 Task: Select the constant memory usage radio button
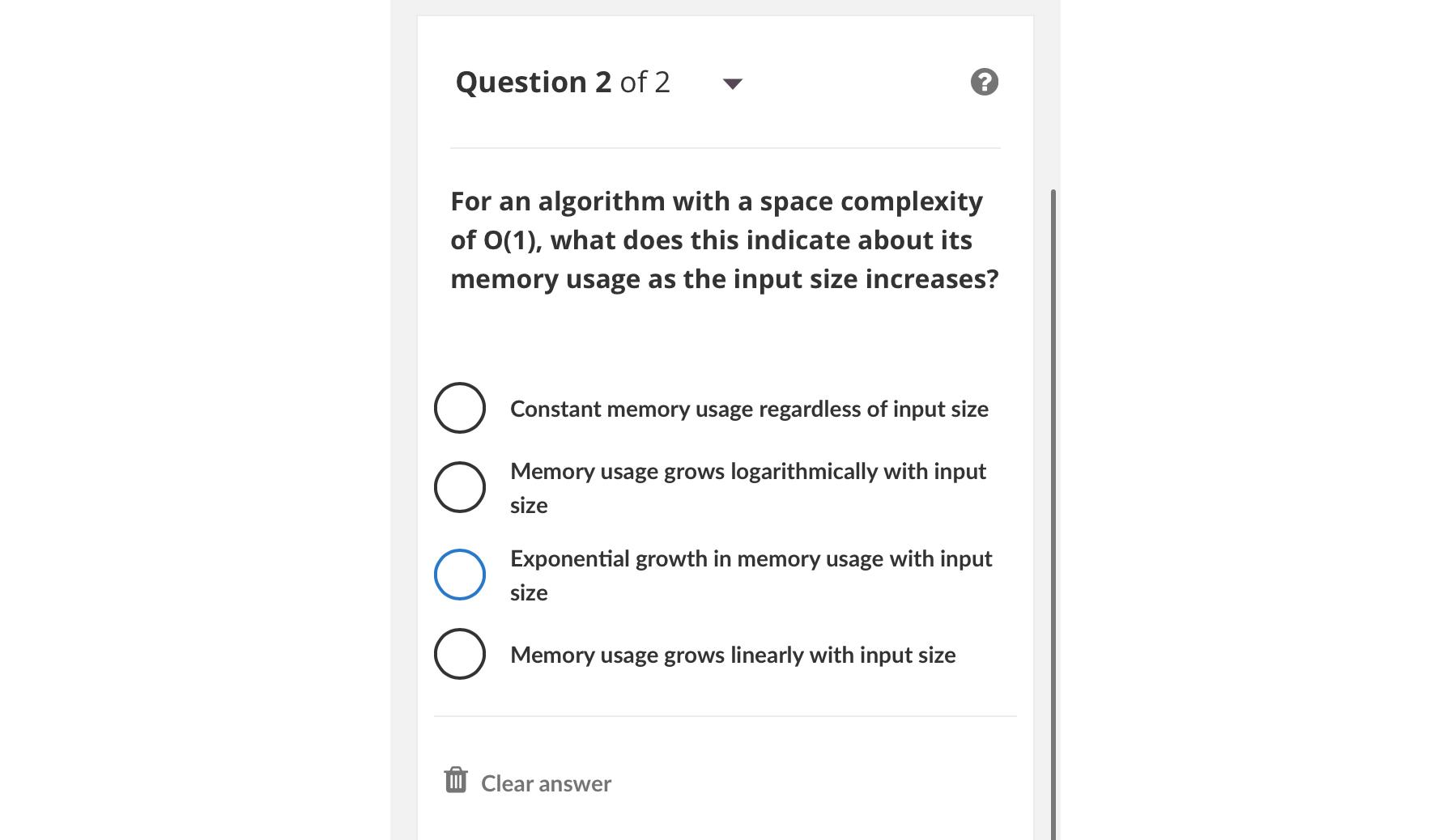click(x=459, y=409)
